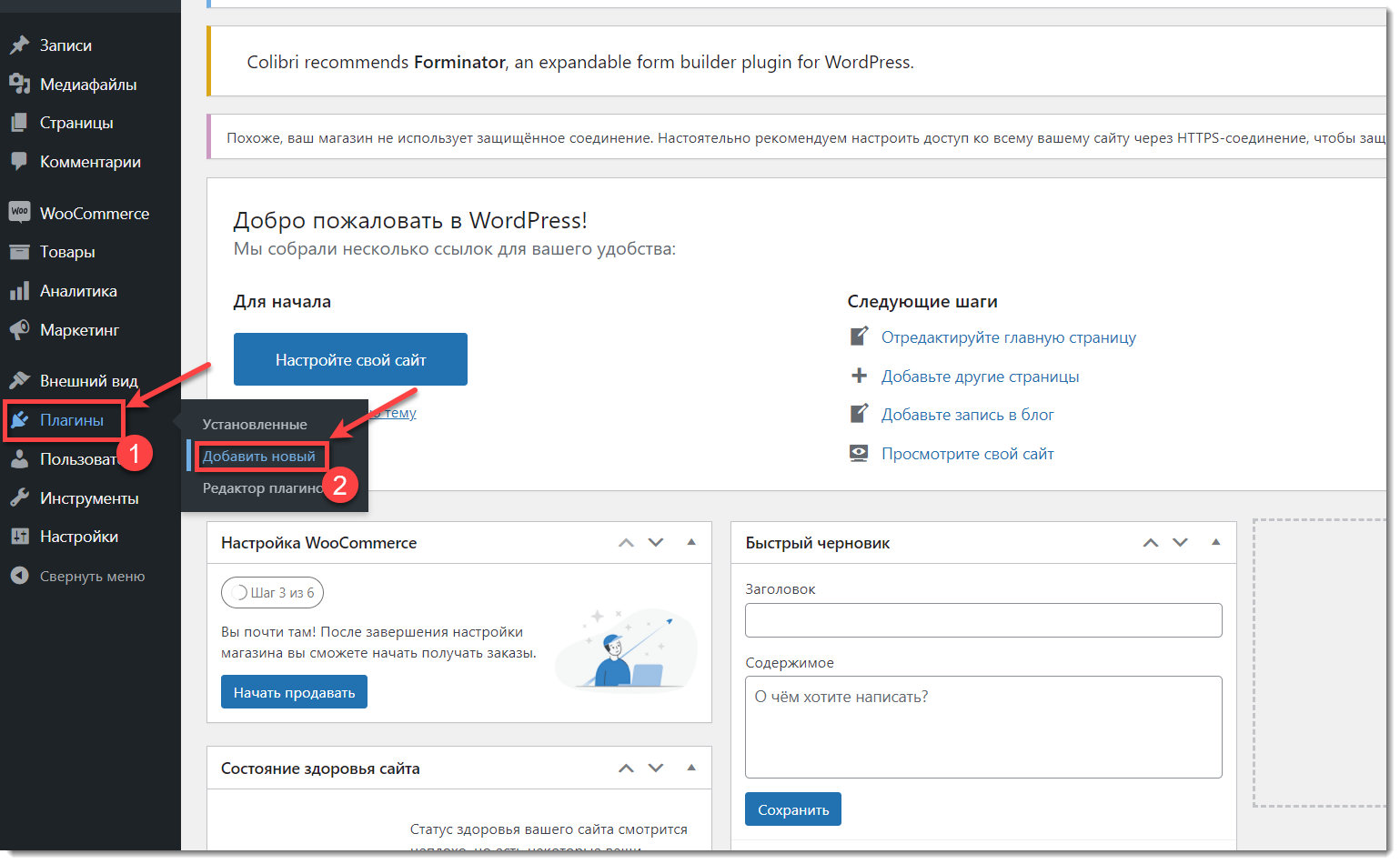
Task: Click the sliders icon beside Настройки
Action: pyautogui.click(x=19, y=537)
